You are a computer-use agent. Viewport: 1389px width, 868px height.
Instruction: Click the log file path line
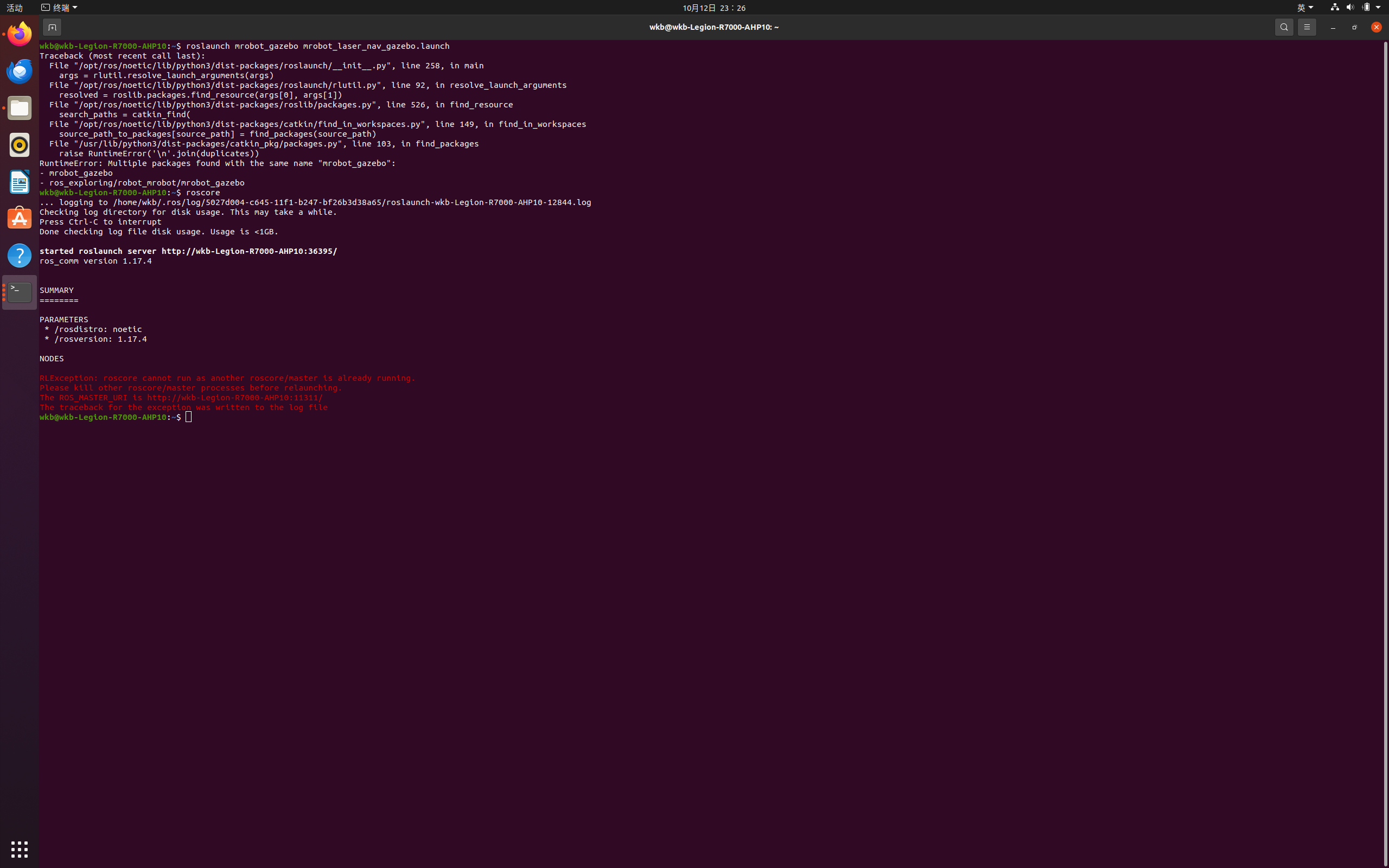[x=315, y=202]
